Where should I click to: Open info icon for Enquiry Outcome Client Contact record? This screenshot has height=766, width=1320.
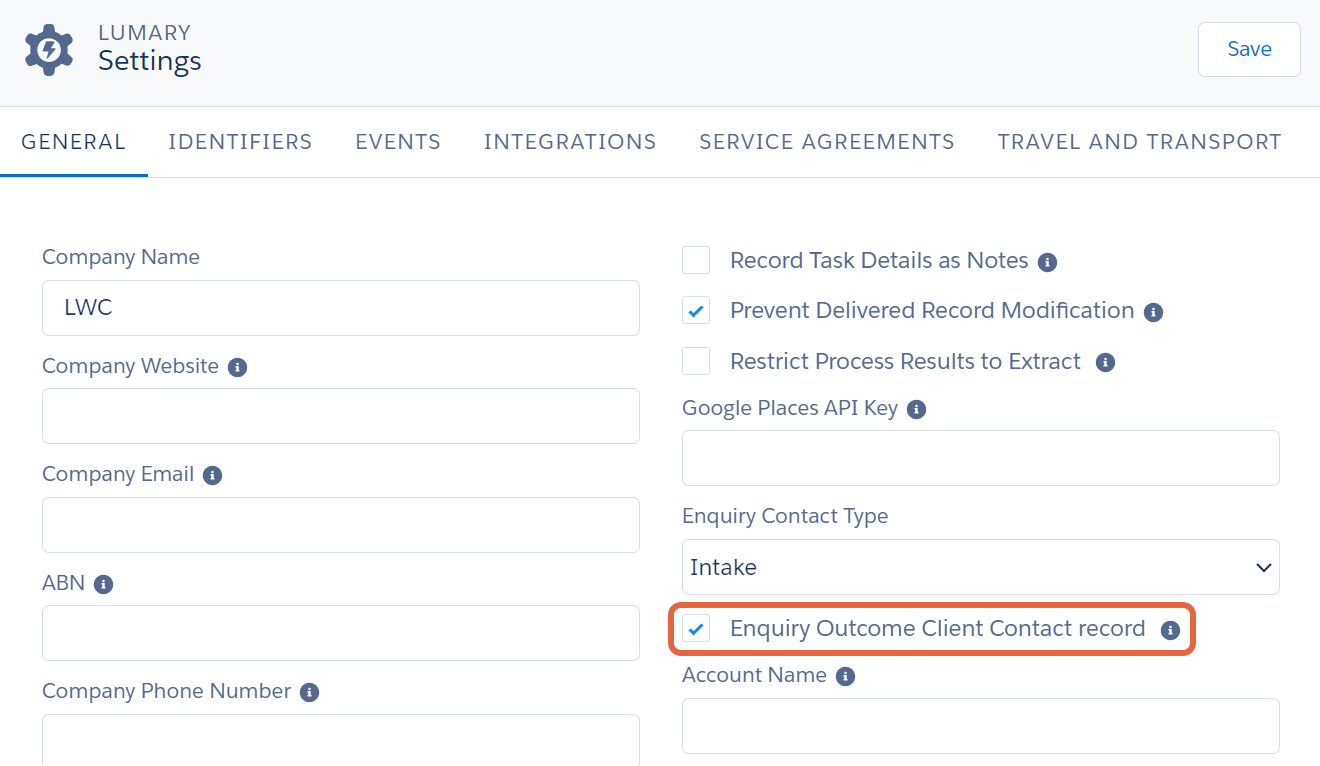tap(1170, 630)
